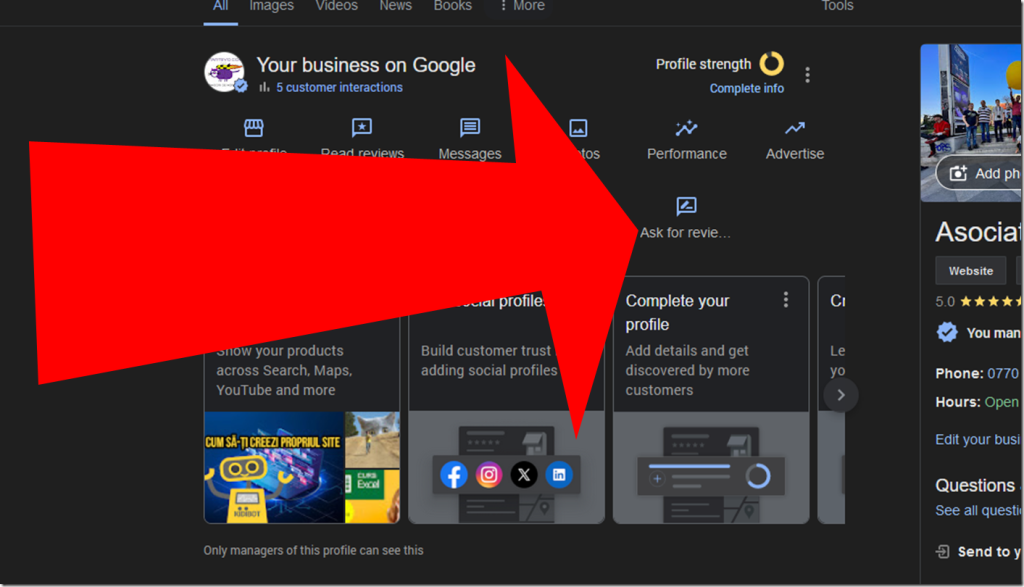Click the Complete your profile card title
The image size is (1024, 587).
click(x=677, y=313)
